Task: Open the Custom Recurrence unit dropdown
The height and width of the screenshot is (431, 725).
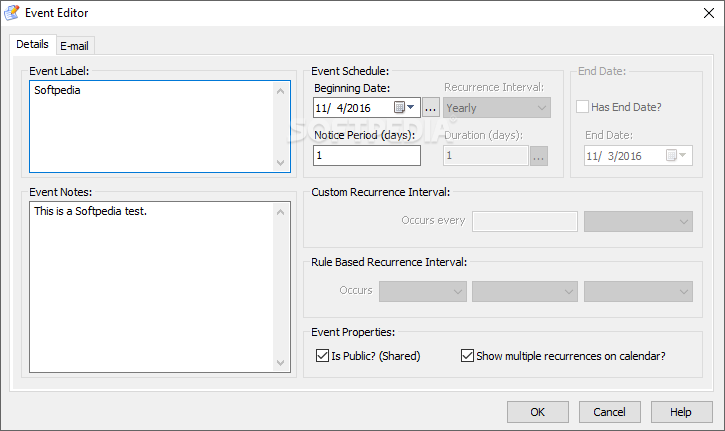Action: point(638,222)
